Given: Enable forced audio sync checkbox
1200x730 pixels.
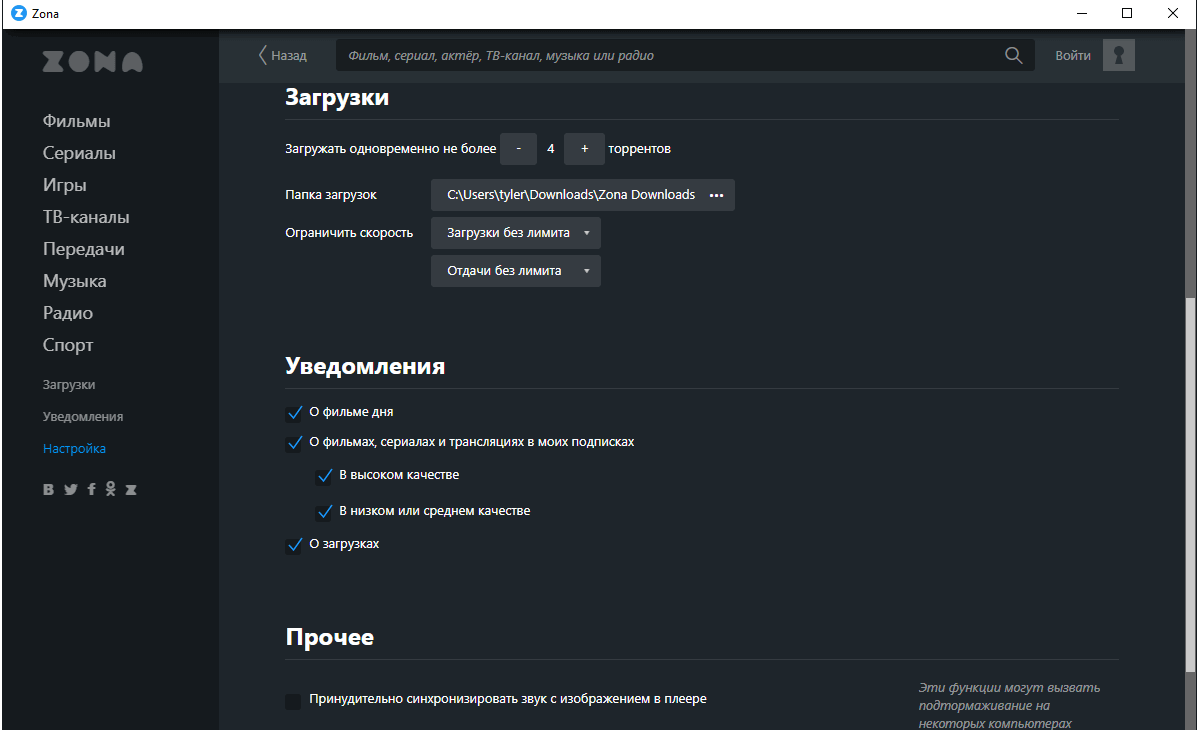Looking at the screenshot, I should click(293, 701).
